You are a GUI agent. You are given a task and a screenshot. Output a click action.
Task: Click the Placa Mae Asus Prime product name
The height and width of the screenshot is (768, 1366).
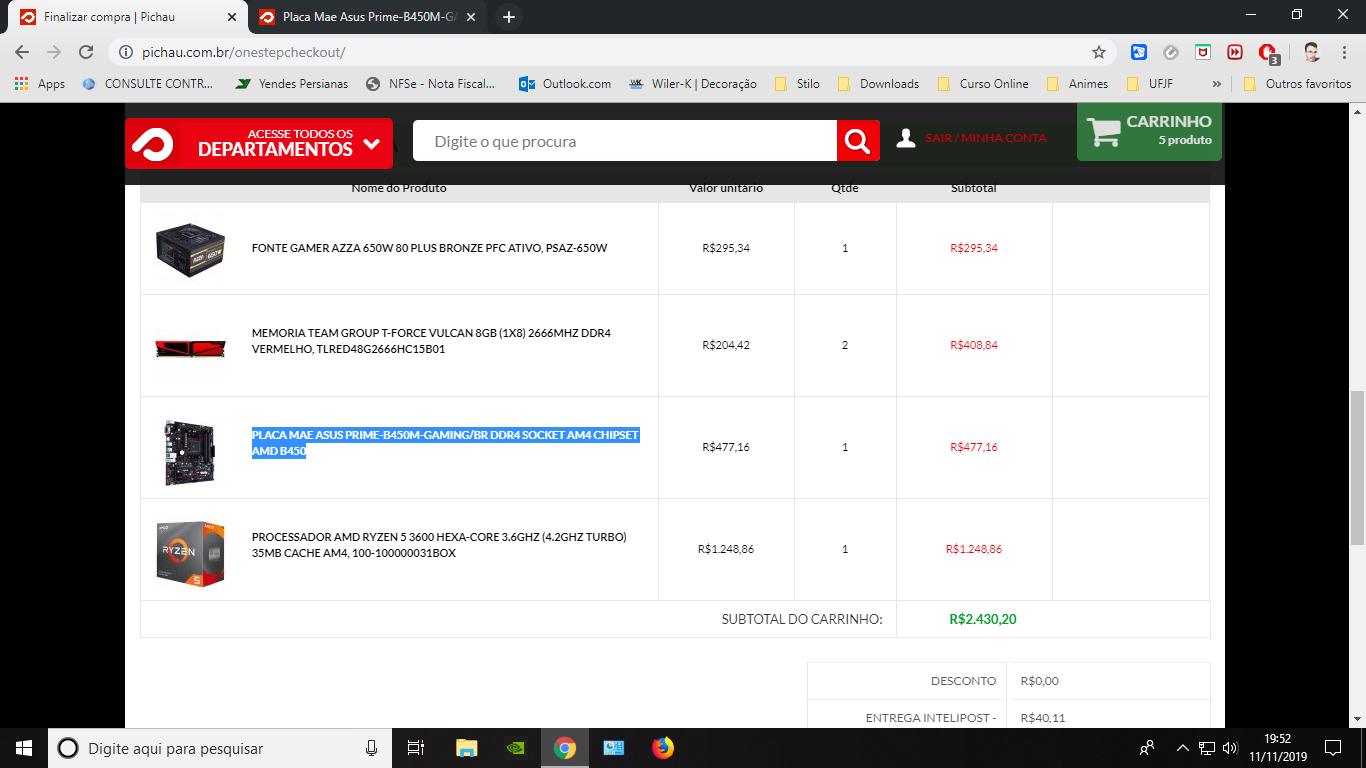pos(445,443)
